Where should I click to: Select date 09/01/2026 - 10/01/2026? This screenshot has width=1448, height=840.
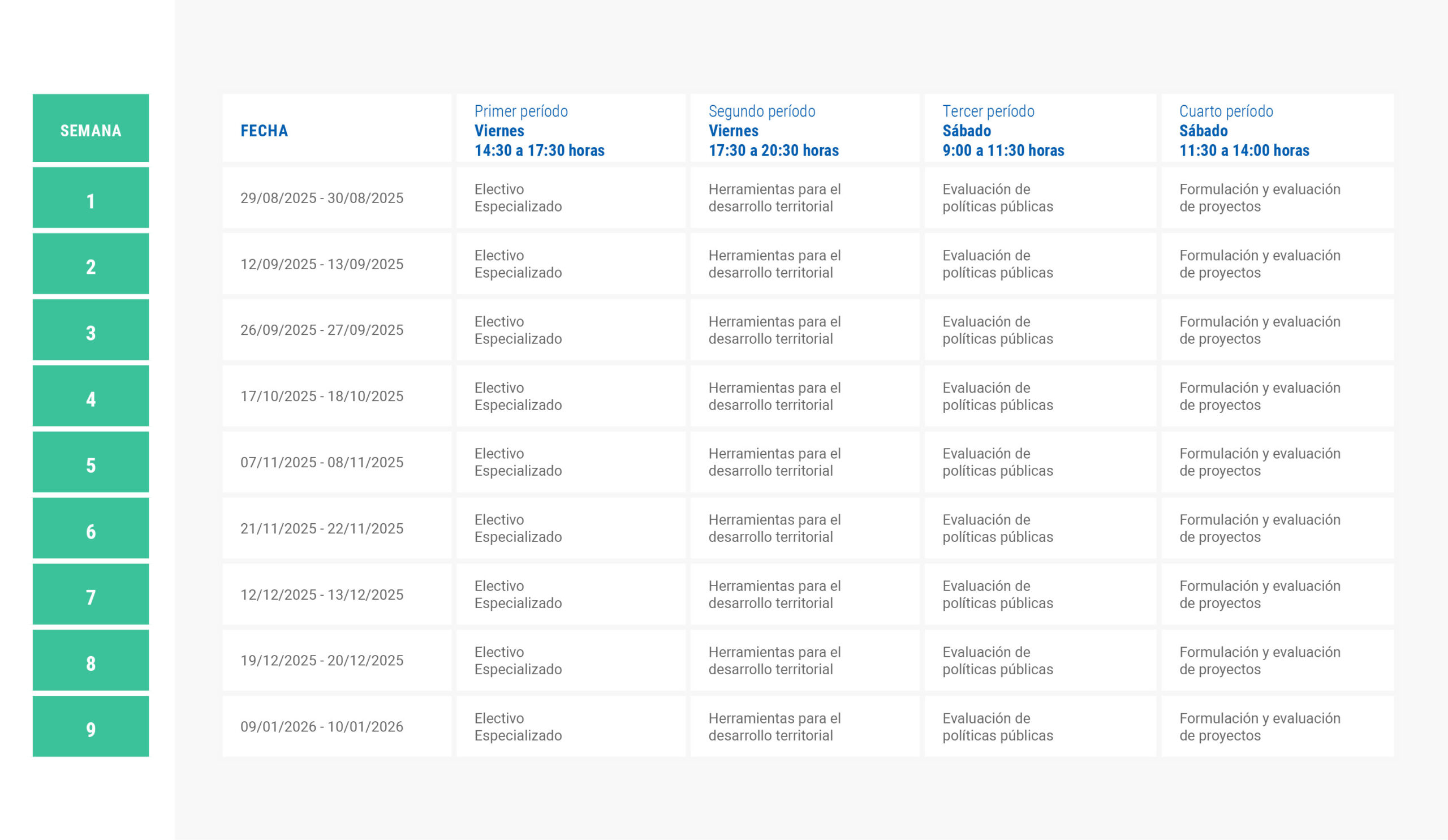click(x=337, y=726)
